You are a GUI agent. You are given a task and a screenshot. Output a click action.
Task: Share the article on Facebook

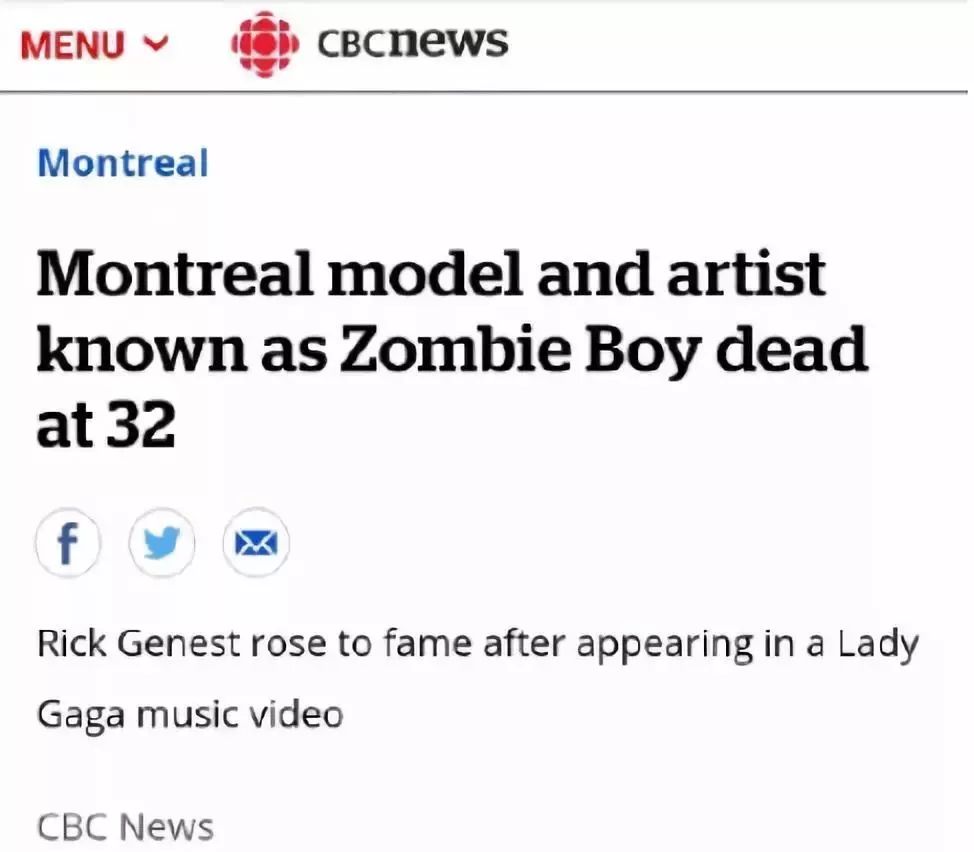click(68, 543)
